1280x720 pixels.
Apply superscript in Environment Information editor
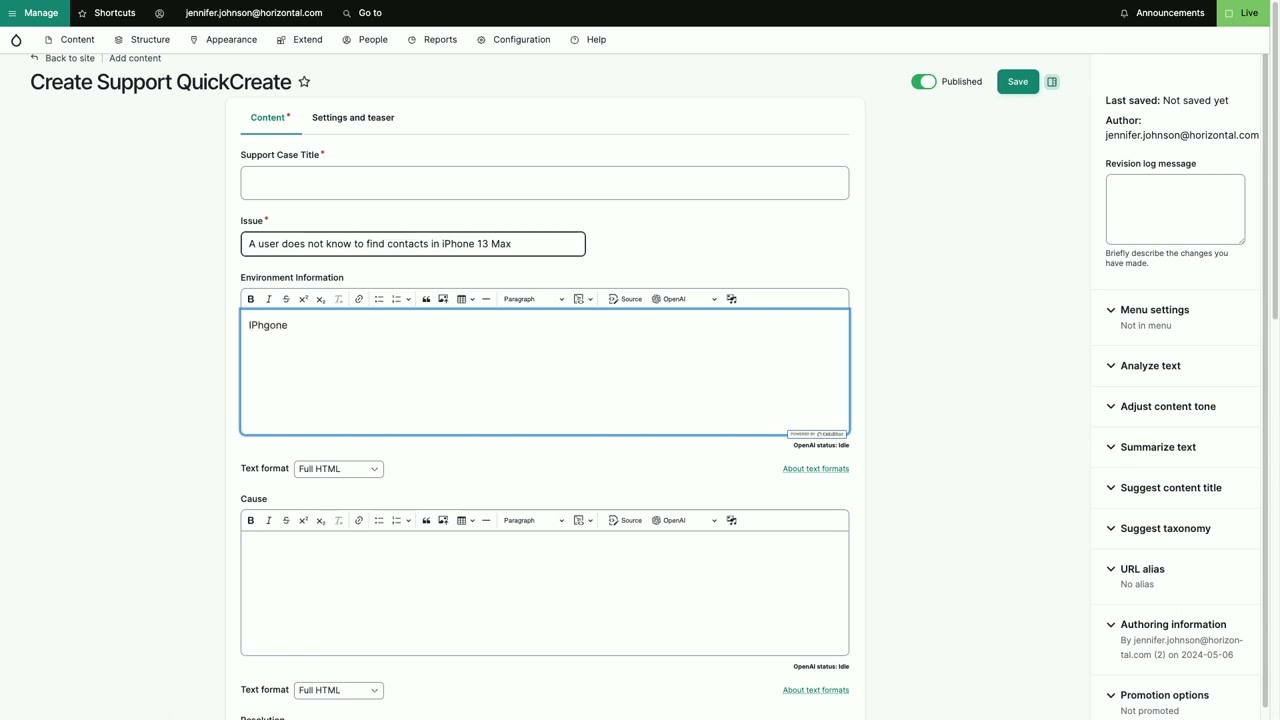(x=303, y=299)
